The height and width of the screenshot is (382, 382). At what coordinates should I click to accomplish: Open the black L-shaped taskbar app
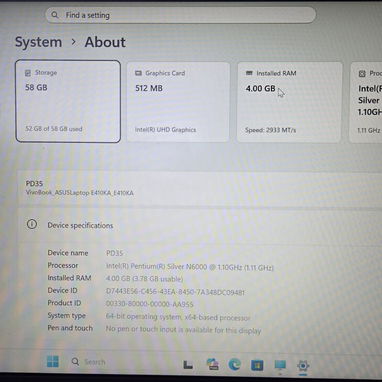pos(188,365)
